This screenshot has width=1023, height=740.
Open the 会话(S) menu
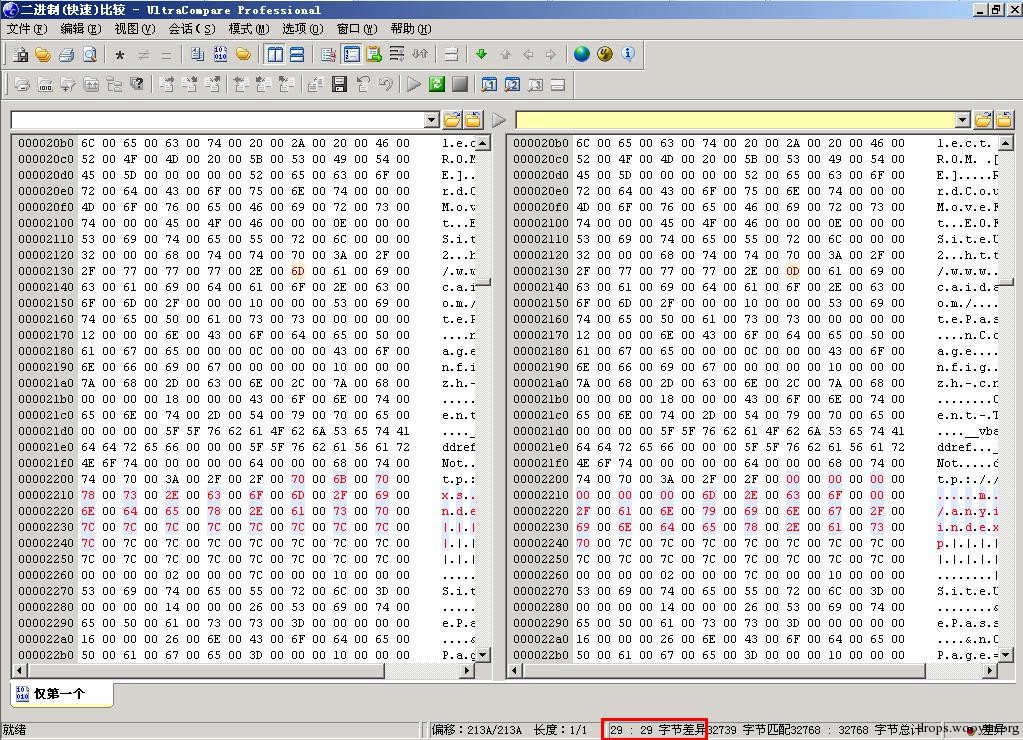192,29
